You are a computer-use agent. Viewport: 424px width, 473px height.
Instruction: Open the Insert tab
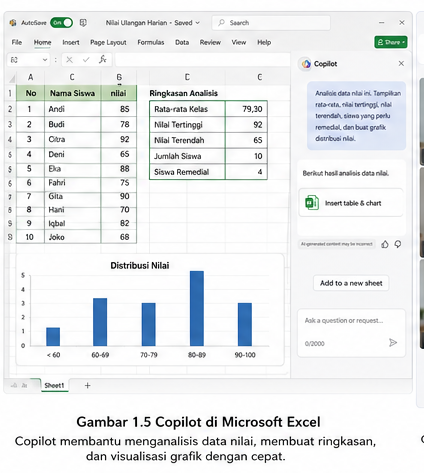tap(71, 42)
